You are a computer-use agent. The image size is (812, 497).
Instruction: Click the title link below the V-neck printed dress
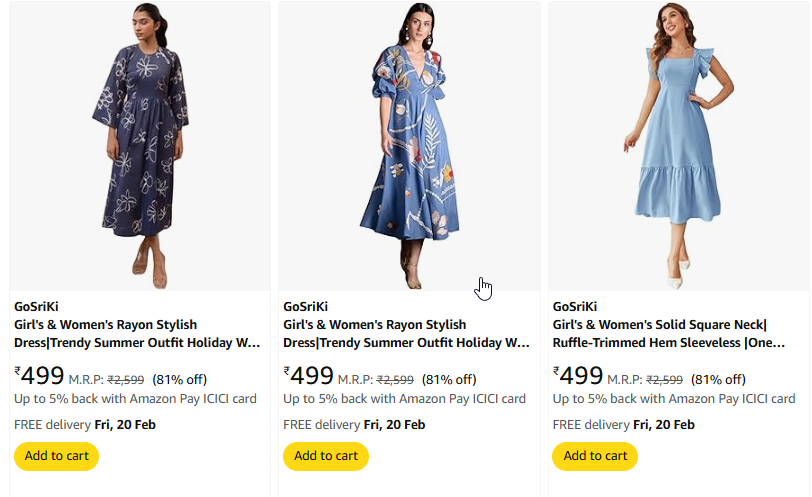[406, 334]
